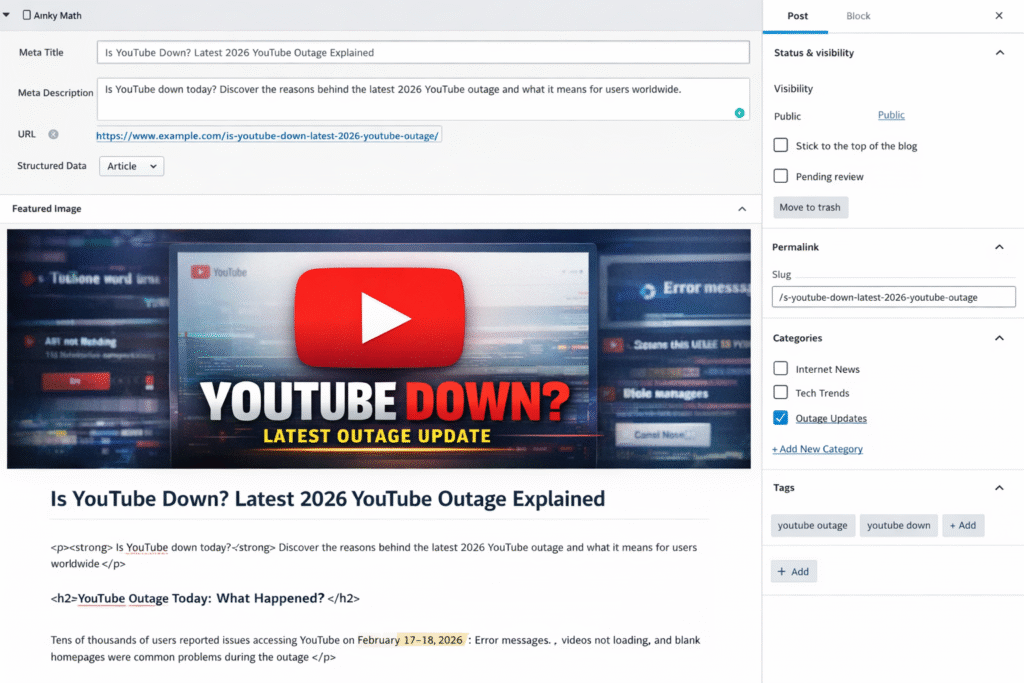Click the green icon in Meta Description
Viewport: 1024px width, 683px height.
coord(739,113)
